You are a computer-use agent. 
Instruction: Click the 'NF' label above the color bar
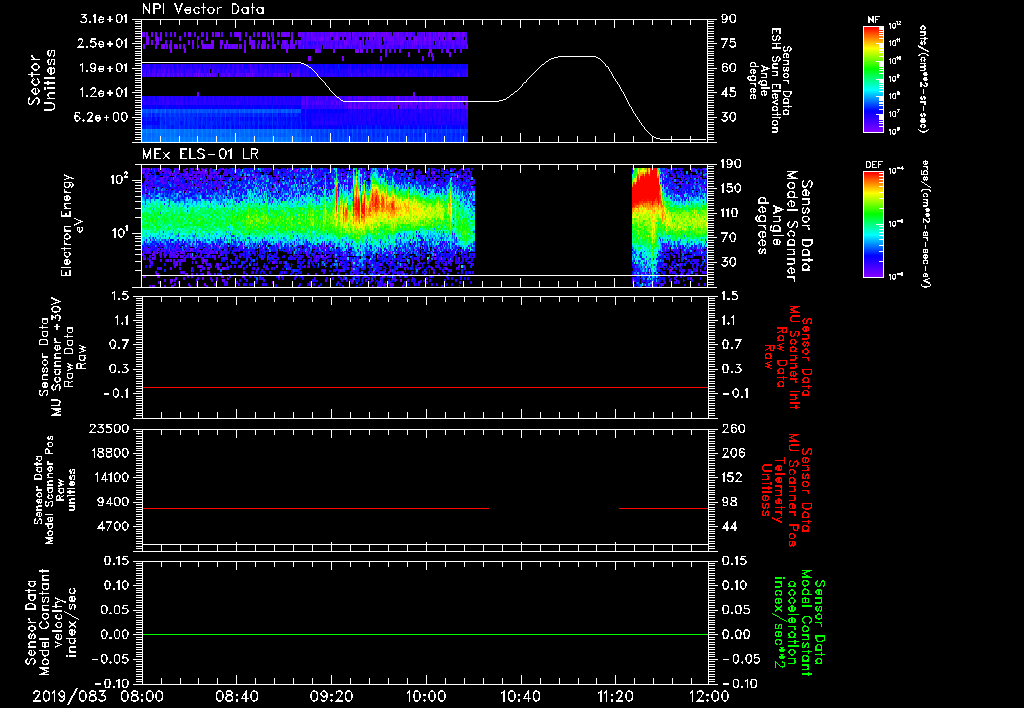pos(873,20)
